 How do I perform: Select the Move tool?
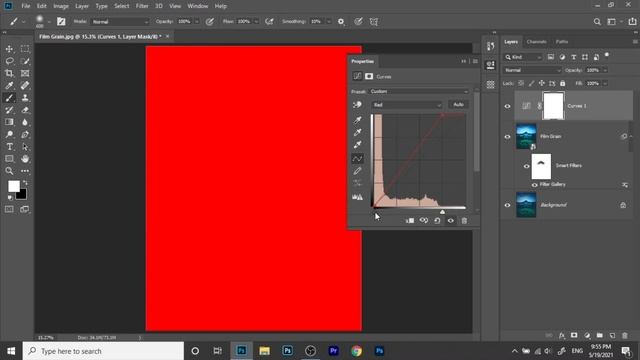pos(9,49)
